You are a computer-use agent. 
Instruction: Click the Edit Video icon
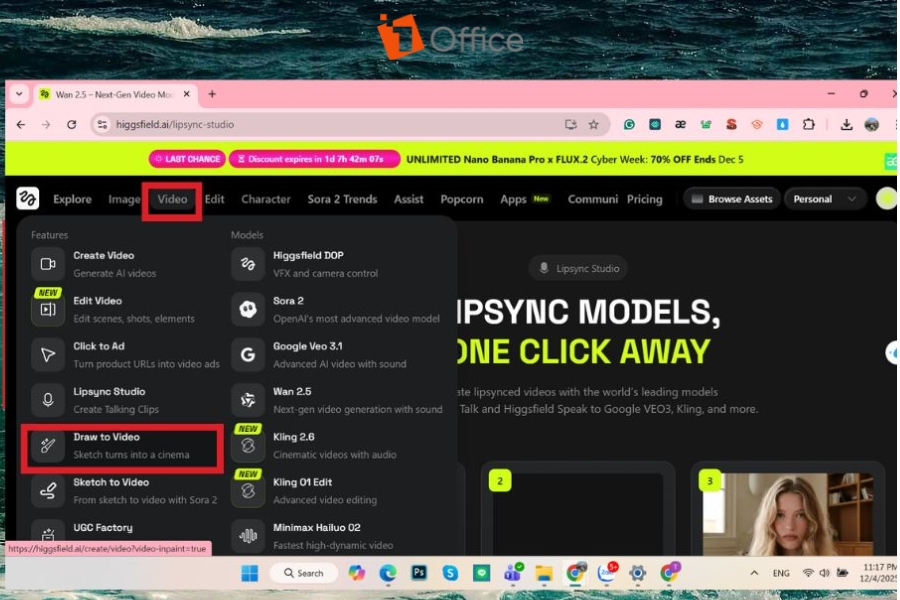[48, 309]
